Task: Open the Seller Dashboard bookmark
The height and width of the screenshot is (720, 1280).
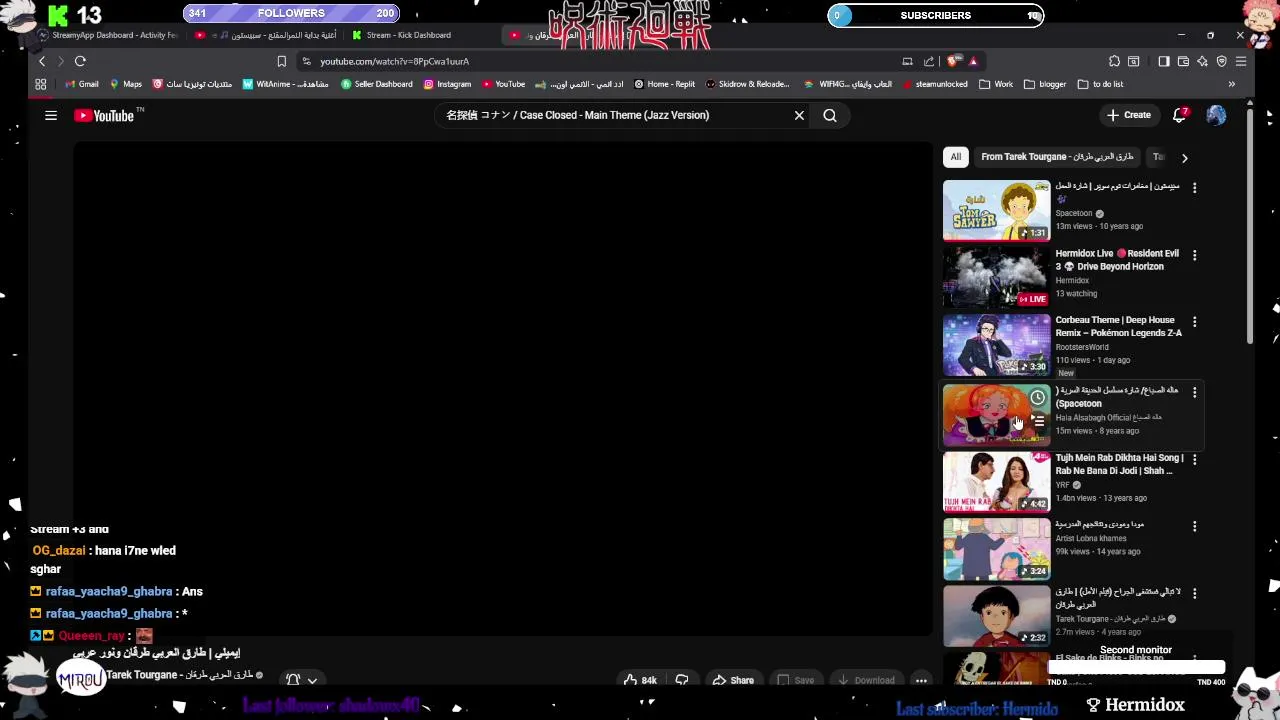Action: click(x=377, y=84)
